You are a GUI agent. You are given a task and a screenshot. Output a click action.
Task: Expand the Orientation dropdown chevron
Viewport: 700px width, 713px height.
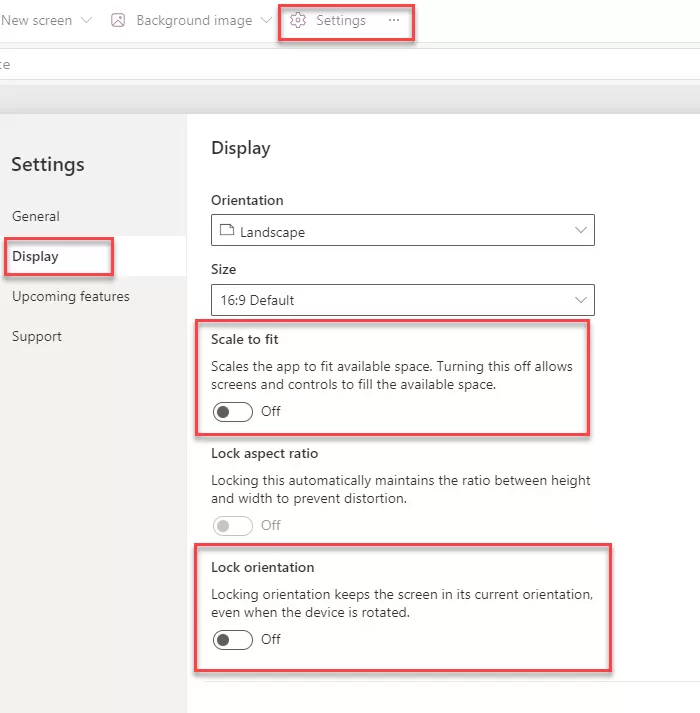pos(580,231)
